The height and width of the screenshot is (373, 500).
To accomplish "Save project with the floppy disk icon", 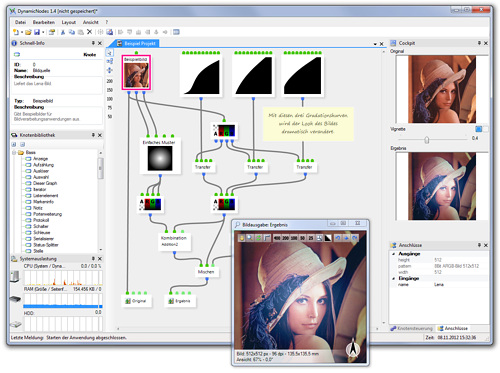I will tap(37, 32).
